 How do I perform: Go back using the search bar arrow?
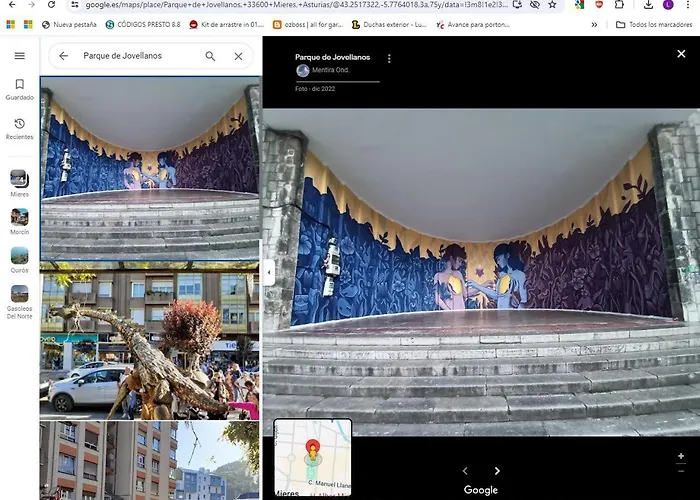click(x=64, y=56)
